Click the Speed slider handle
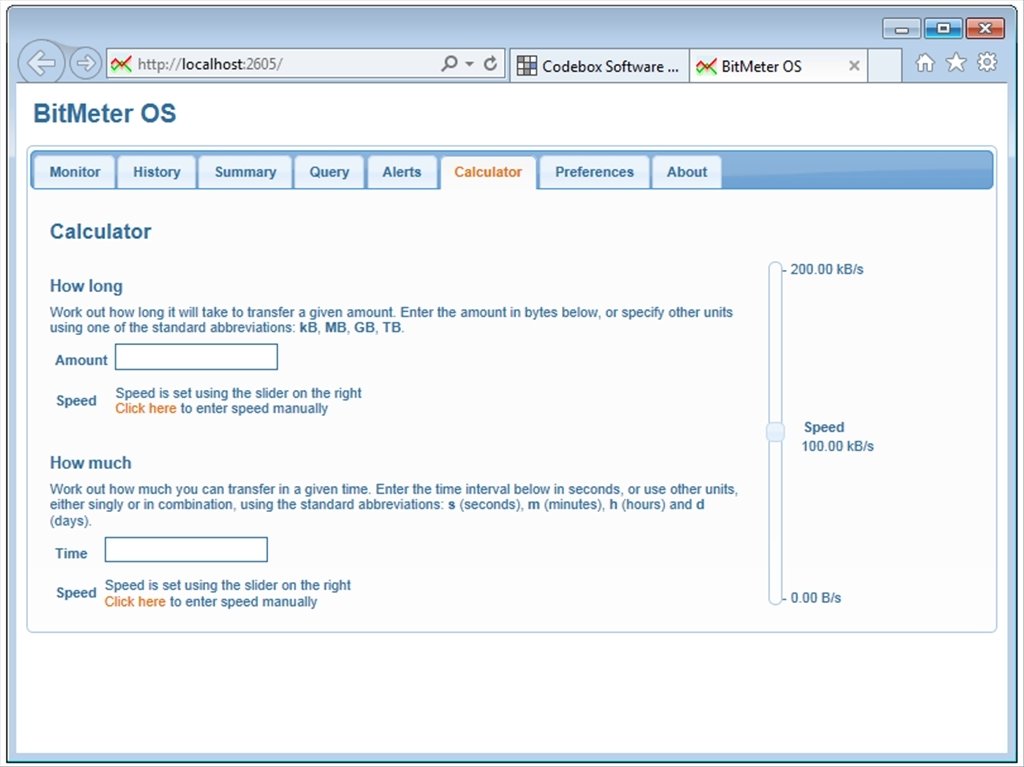The height and width of the screenshot is (767, 1024). (x=775, y=432)
